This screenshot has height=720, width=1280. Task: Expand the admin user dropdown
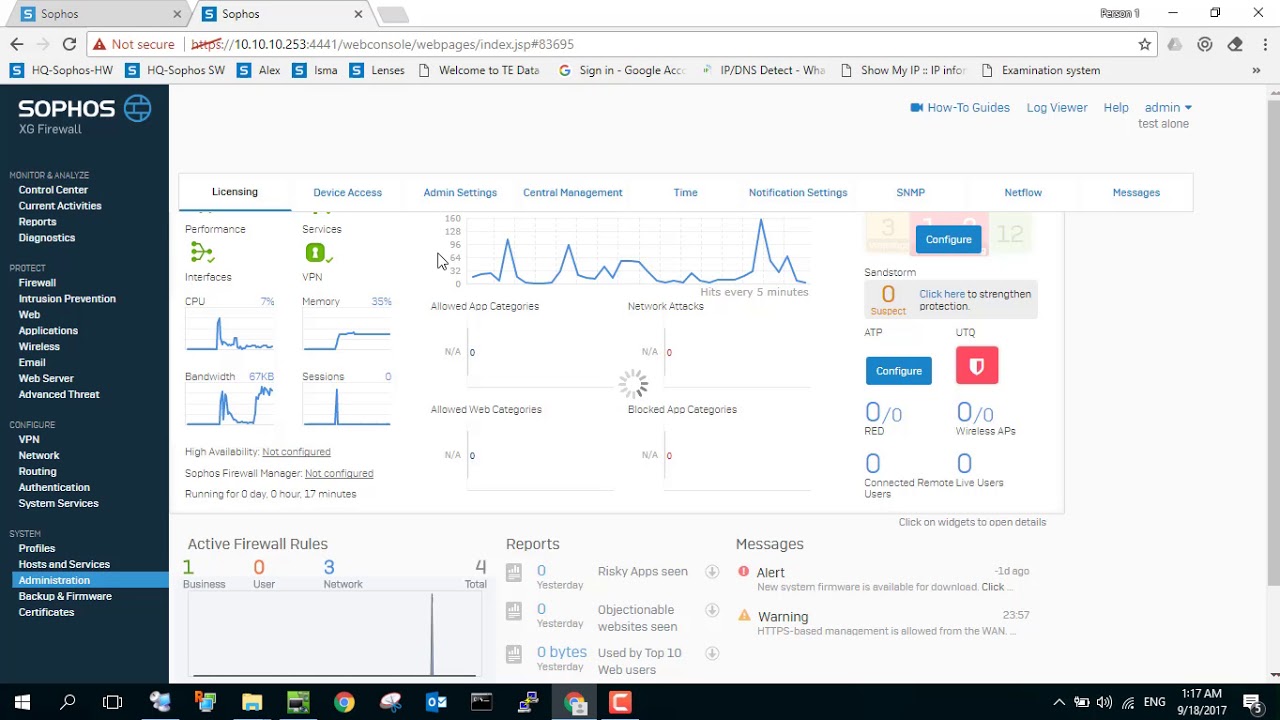(1168, 107)
